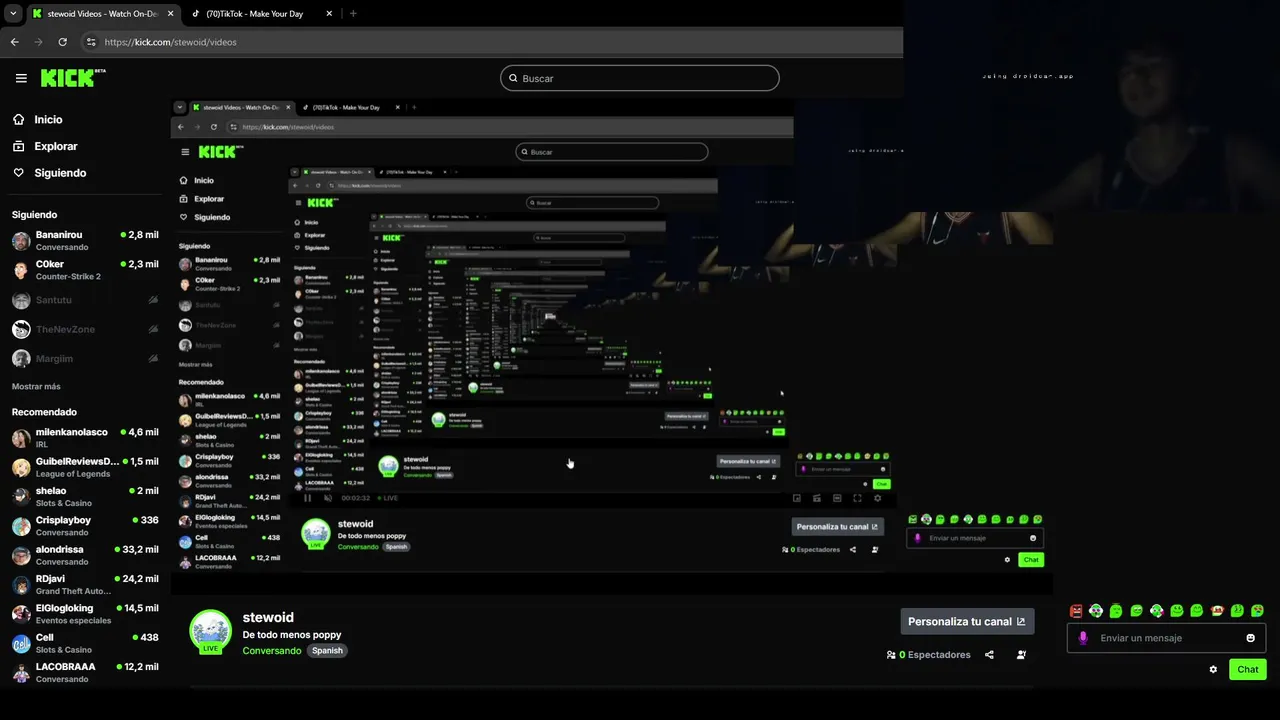Open RDjavi Grand Theft Auto channel
Image resolution: width=1280 pixels, height=720 pixels.
(x=85, y=585)
